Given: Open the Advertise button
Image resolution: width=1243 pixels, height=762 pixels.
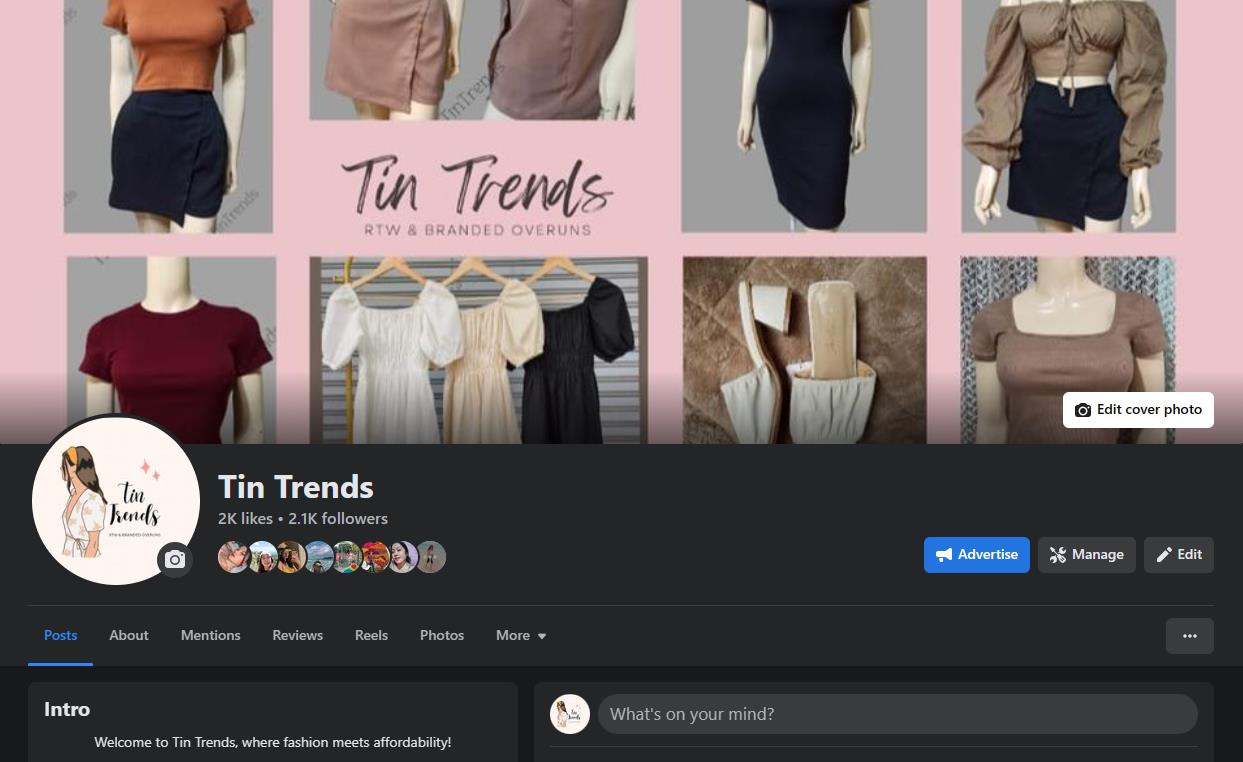Looking at the screenshot, I should 977,555.
